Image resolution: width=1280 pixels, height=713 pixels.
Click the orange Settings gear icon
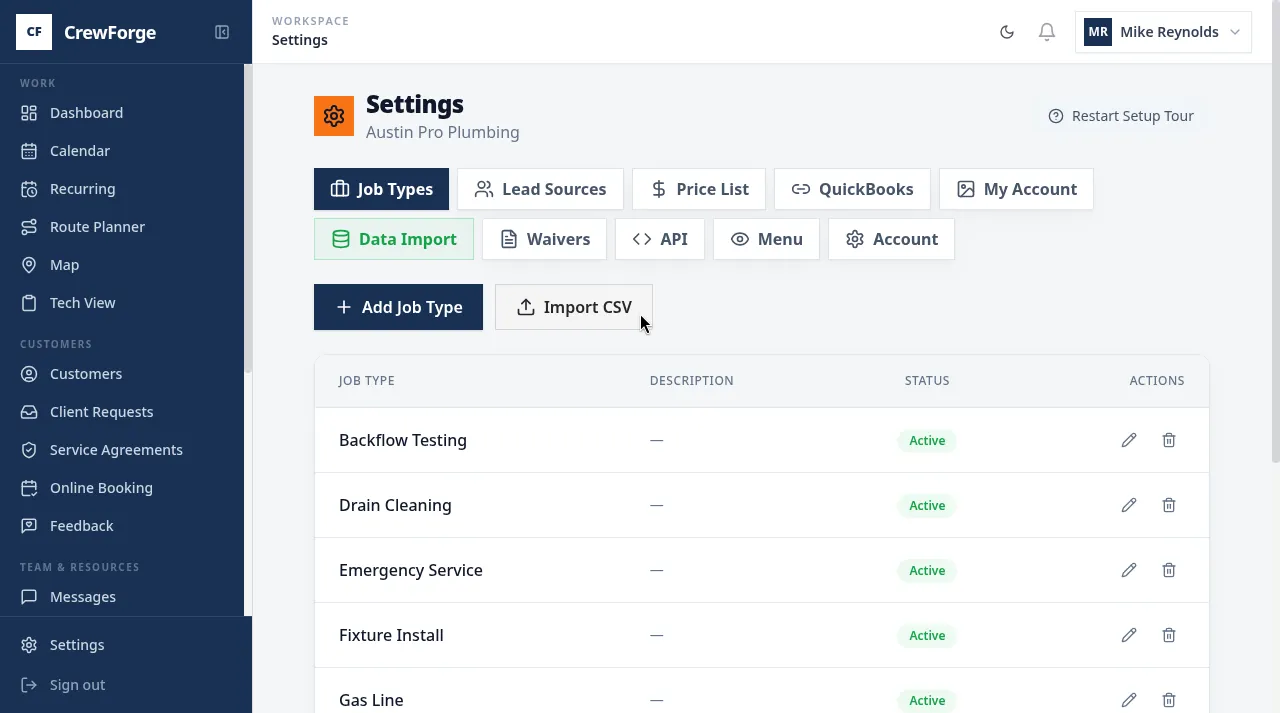[x=334, y=116]
